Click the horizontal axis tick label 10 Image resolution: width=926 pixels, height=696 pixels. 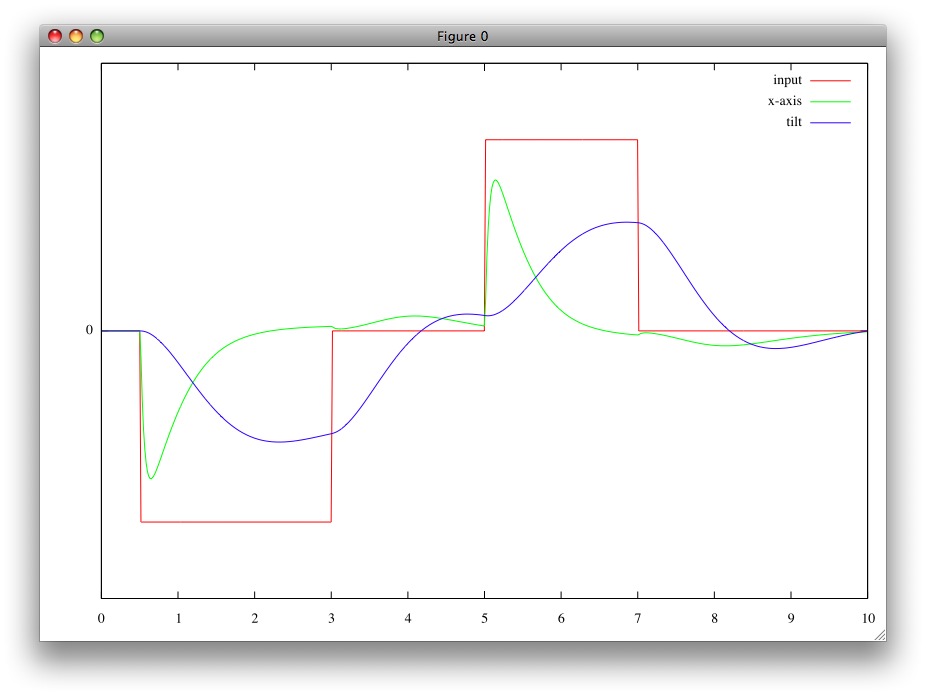pos(866,617)
